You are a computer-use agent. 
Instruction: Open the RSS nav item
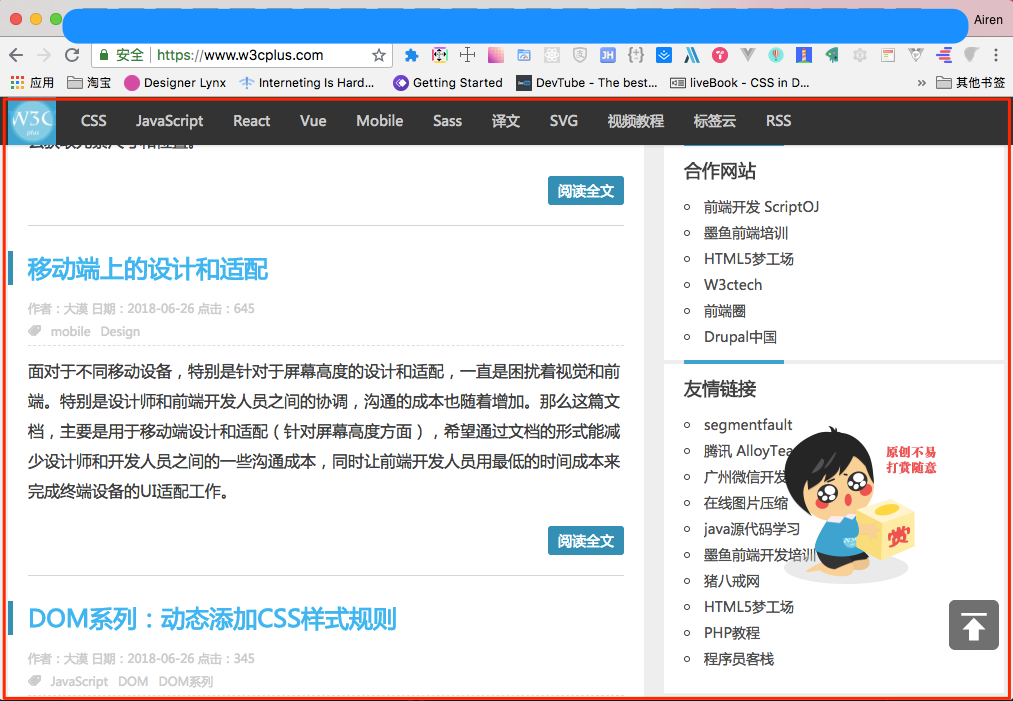point(778,121)
